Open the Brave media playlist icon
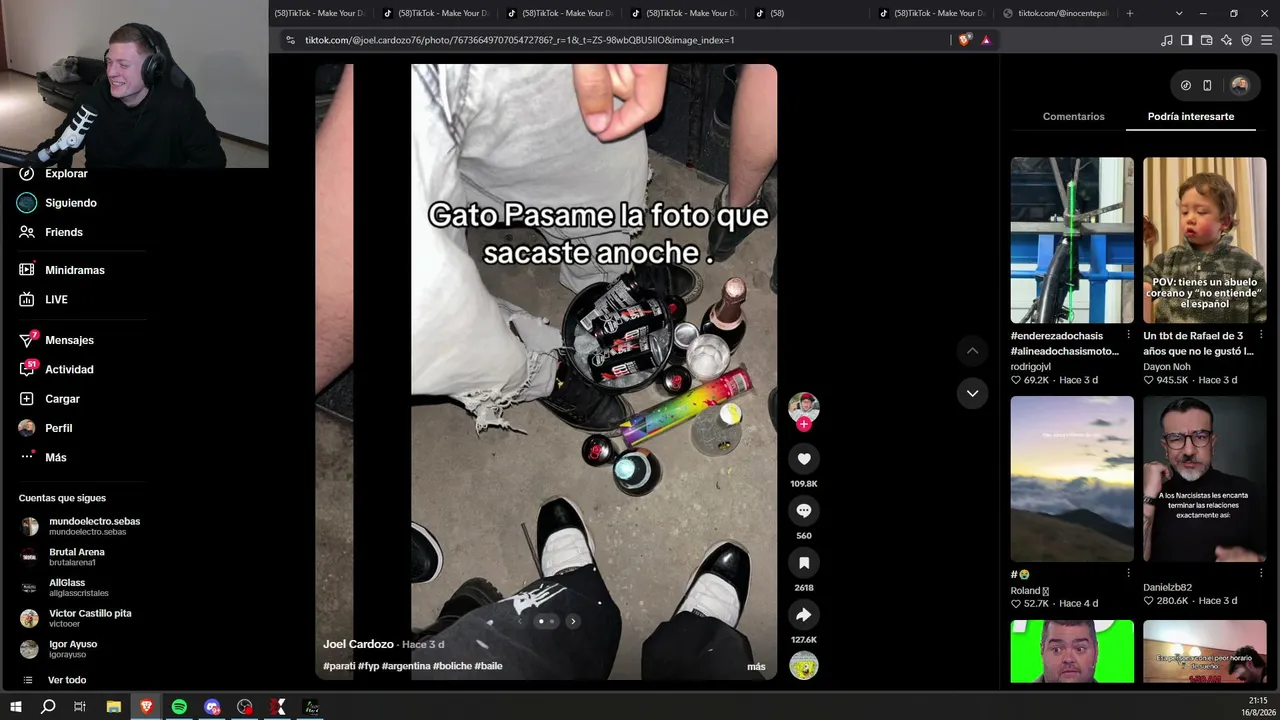 tap(1166, 40)
